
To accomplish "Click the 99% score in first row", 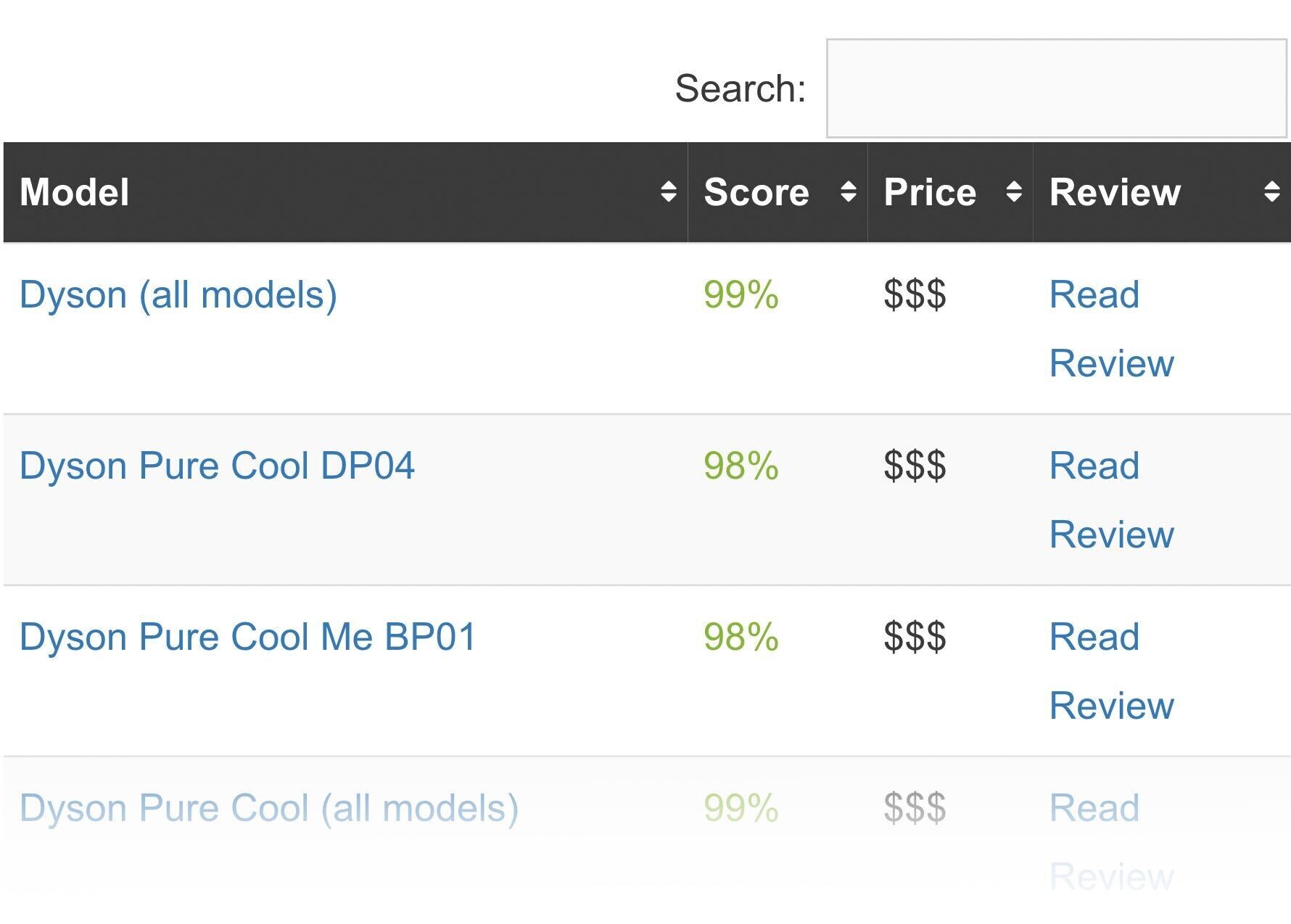I will 741,295.
